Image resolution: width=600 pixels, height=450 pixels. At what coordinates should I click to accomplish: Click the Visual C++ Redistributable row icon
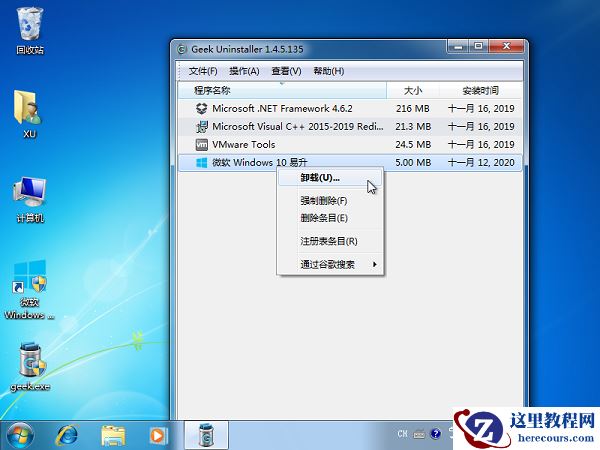click(202, 127)
